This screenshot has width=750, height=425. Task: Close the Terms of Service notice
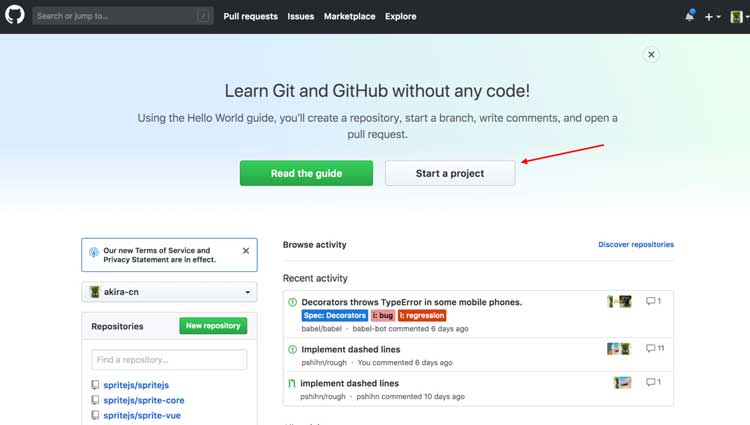pos(246,251)
